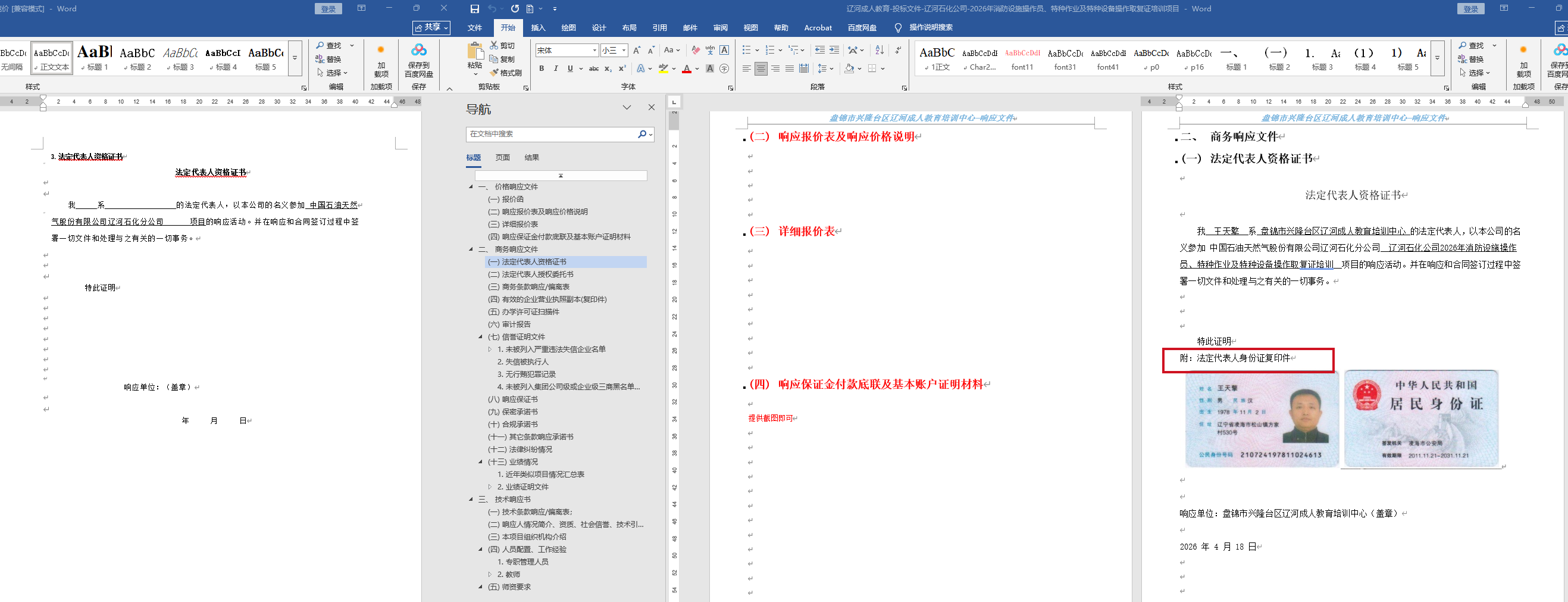1568x602 pixels.
Task: Increase paragraph indent
Action: [834, 50]
